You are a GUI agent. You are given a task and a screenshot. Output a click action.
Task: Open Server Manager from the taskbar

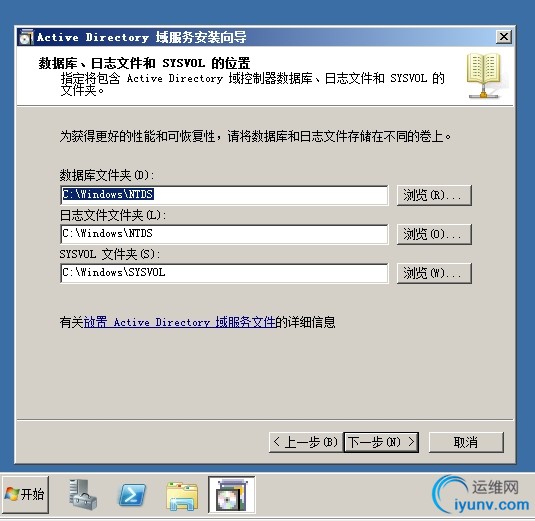[x=83, y=495]
